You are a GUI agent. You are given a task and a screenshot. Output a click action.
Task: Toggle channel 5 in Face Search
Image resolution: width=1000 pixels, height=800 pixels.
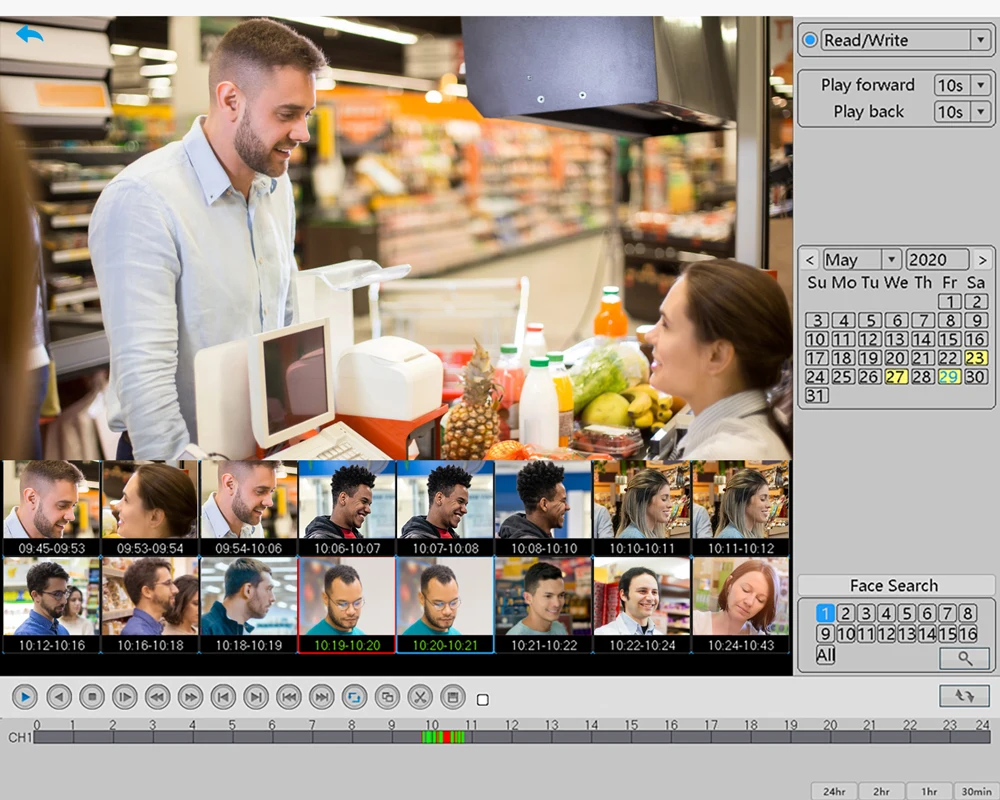tap(906, 613)
